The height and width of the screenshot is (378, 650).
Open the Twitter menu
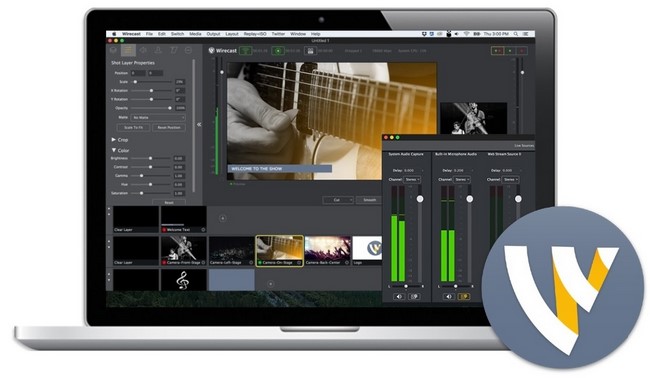click(278, 34)
